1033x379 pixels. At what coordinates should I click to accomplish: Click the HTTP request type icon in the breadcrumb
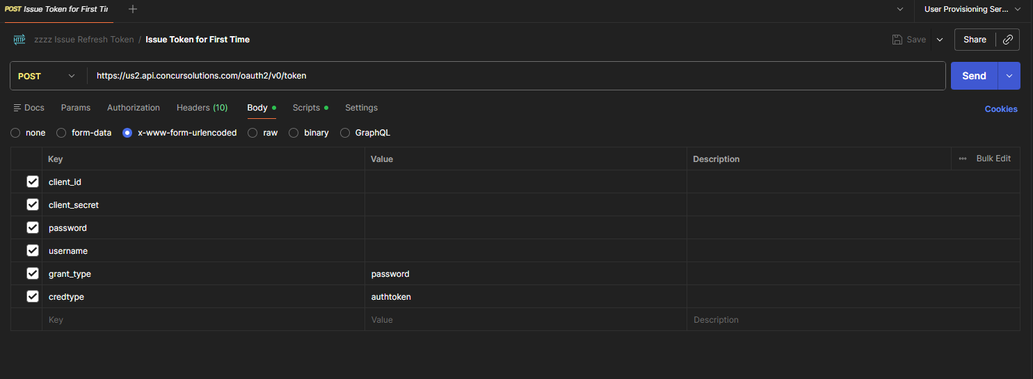pos(19,40)
